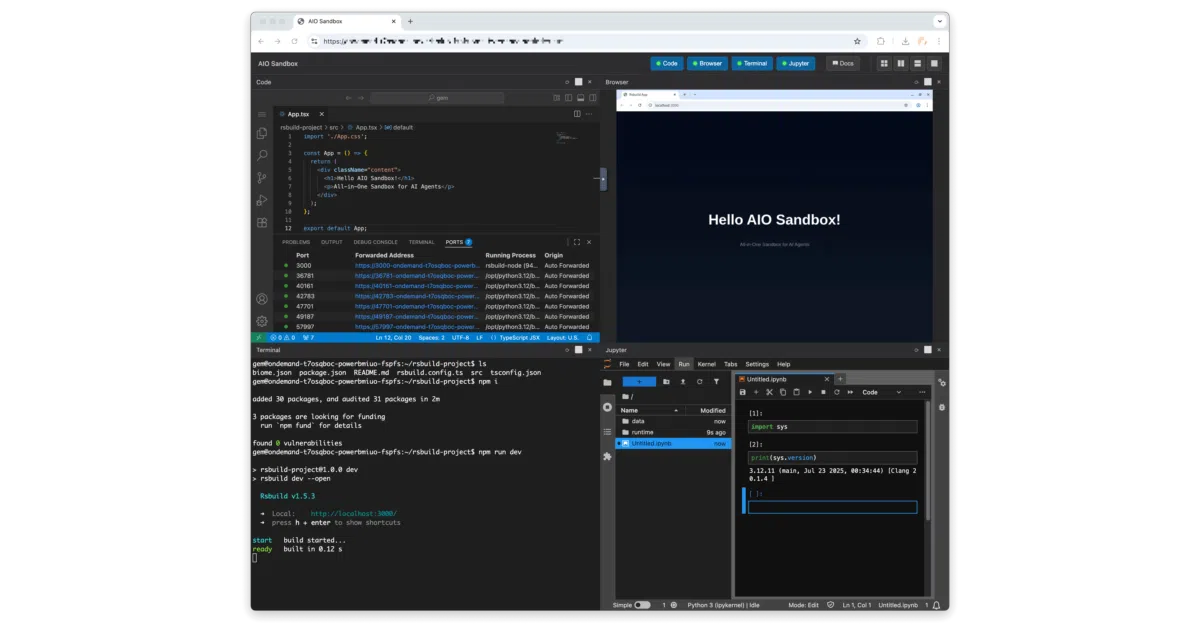The height and width of the screenshot is (630, 1200).
Task: Toggle the Simple mode switch in Jupyter
Action: (x=642, y=605)
